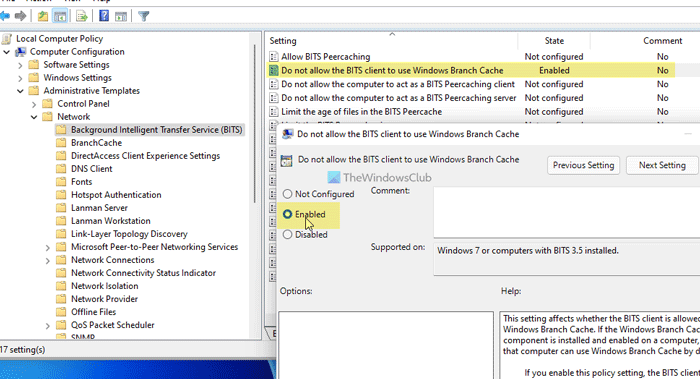Image resolution: width=700 pixels, height=379 pixels.
Task: Select 'Do not allow the computer to act as a BITS Peercaching server'
Action: tap(399, 98)
